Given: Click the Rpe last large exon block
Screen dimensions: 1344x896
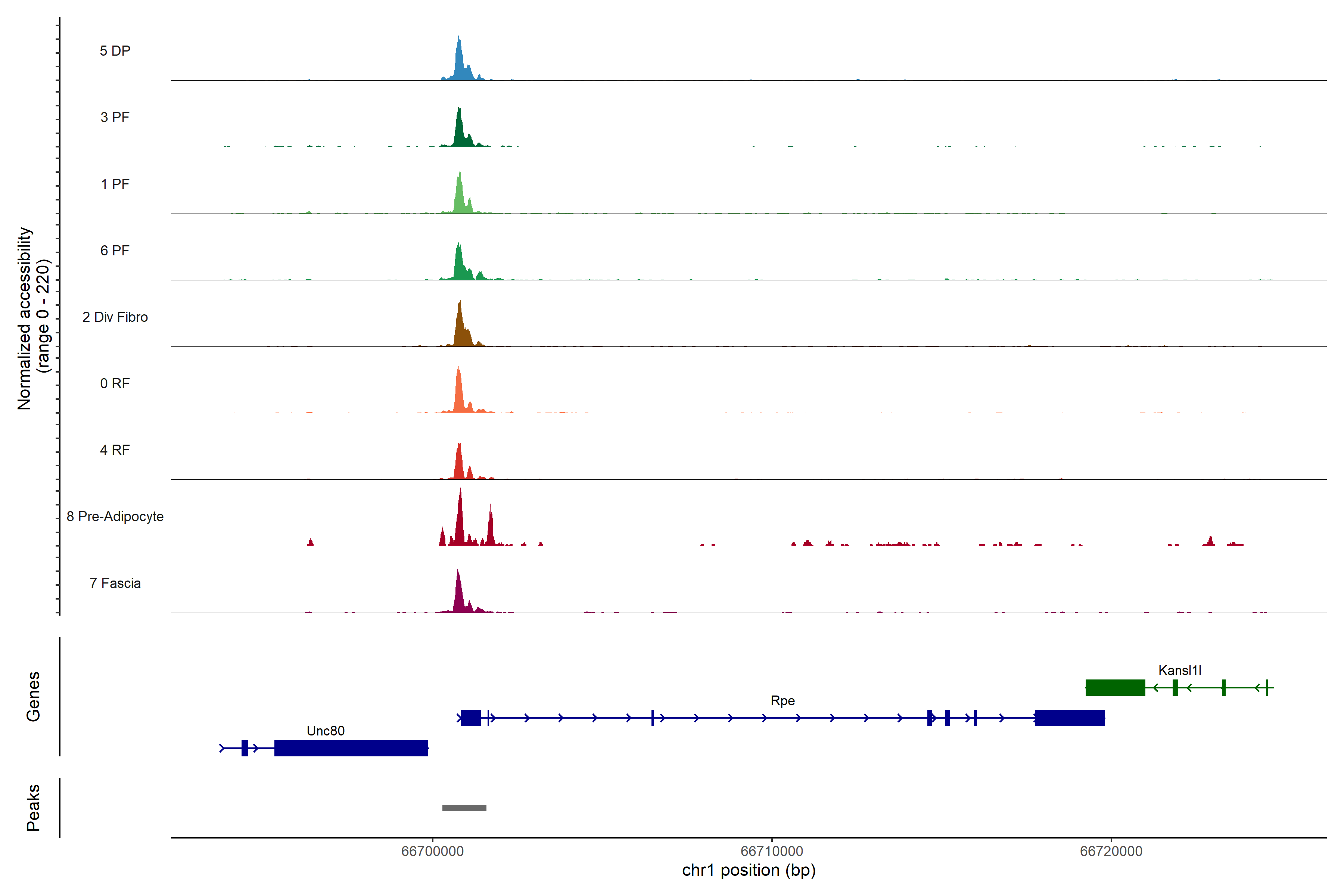Looking at the screenshot, I should 1069,718.
